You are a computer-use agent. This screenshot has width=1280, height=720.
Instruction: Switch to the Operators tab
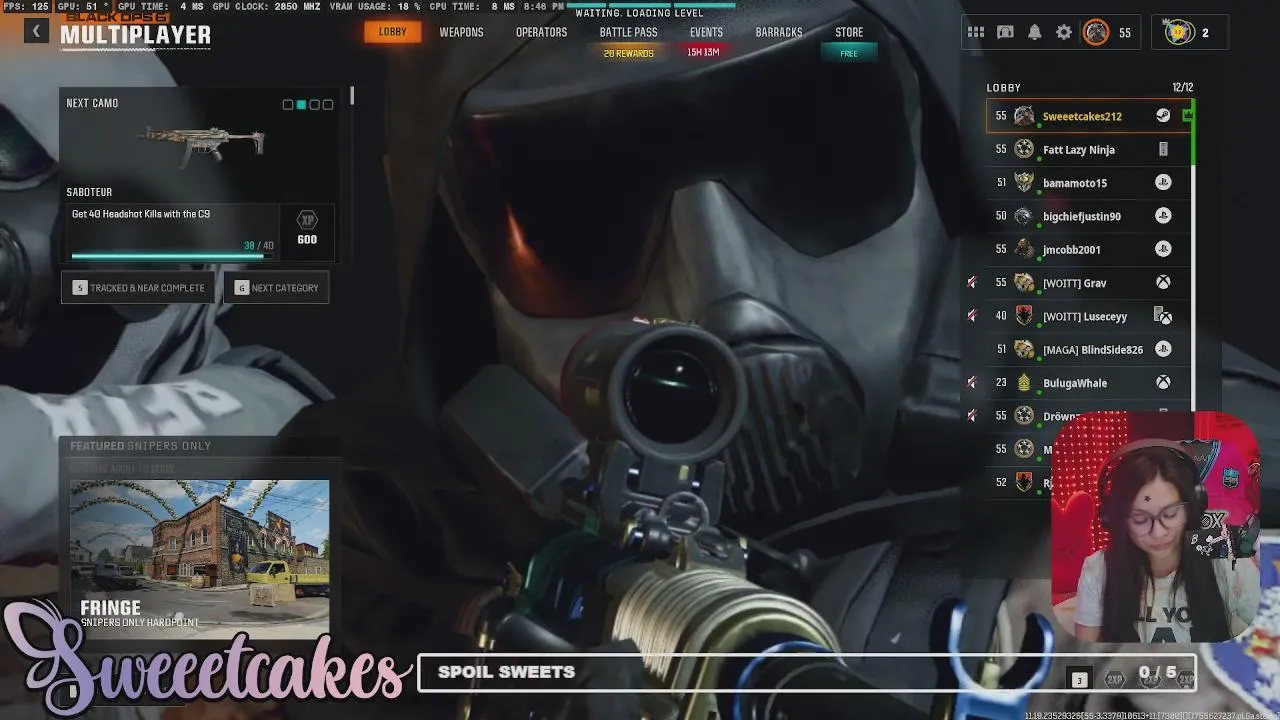click(541, 32)
